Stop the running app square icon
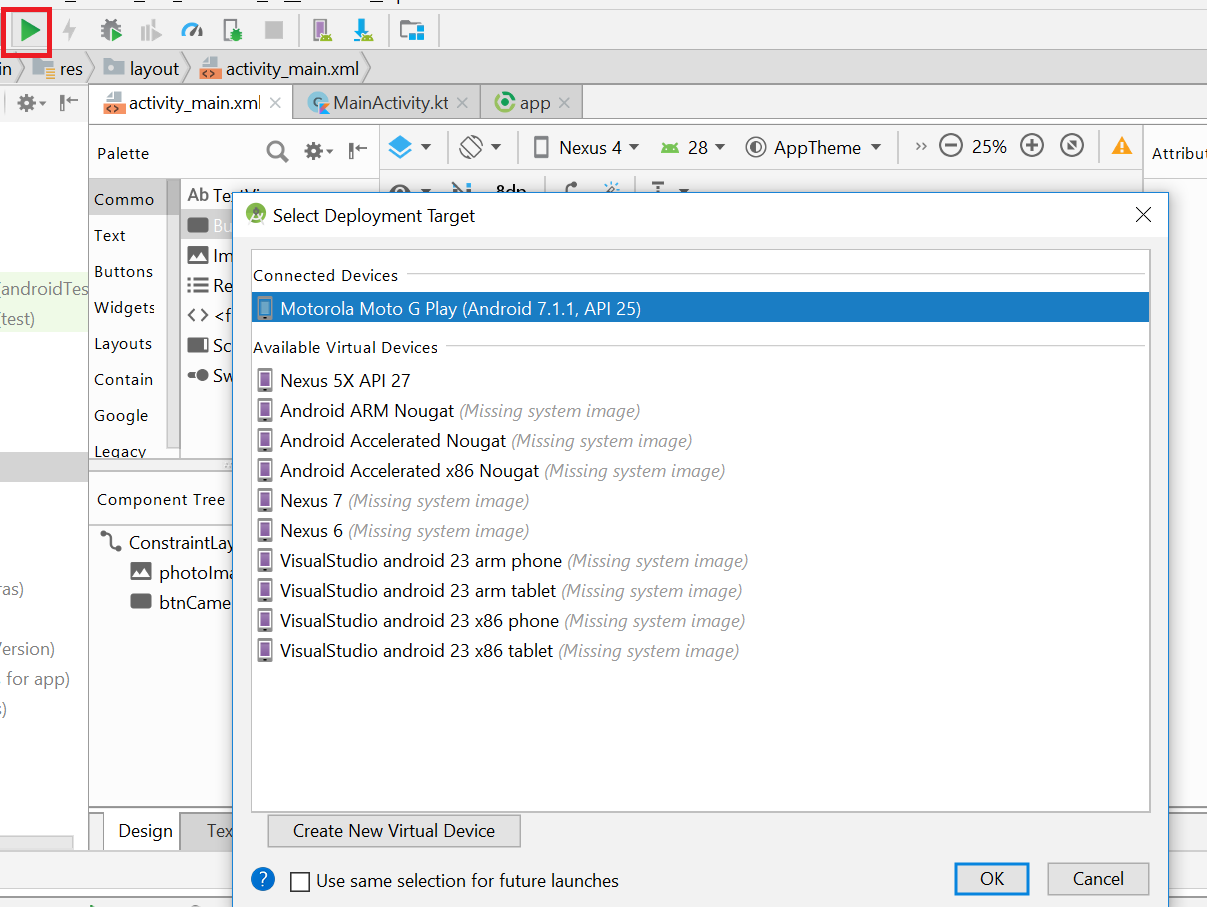The image size is (1207, 907). [273, 31]
